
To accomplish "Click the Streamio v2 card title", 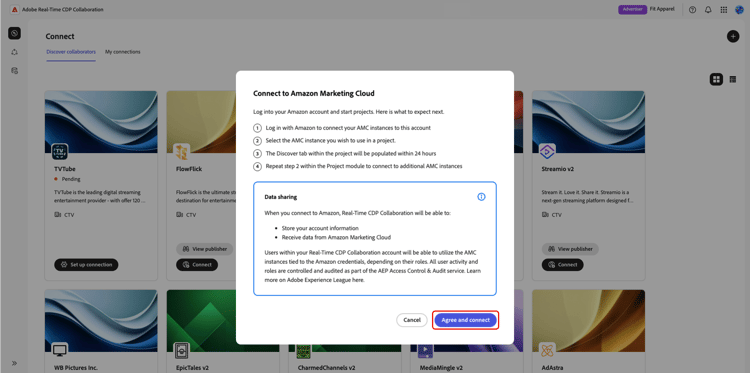I will pos(557,169).
